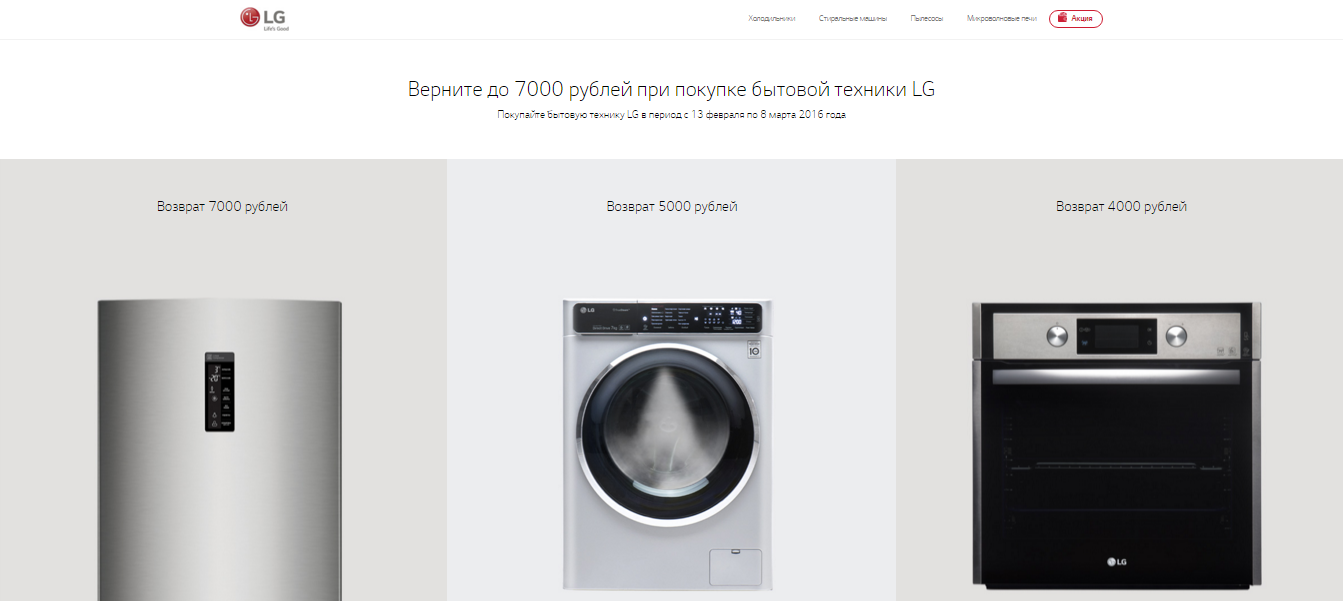Viewport: 1343px width, 601px height.
Task: Click the Возврат 5000 рублей heading
Action: (x=672, y=207)
